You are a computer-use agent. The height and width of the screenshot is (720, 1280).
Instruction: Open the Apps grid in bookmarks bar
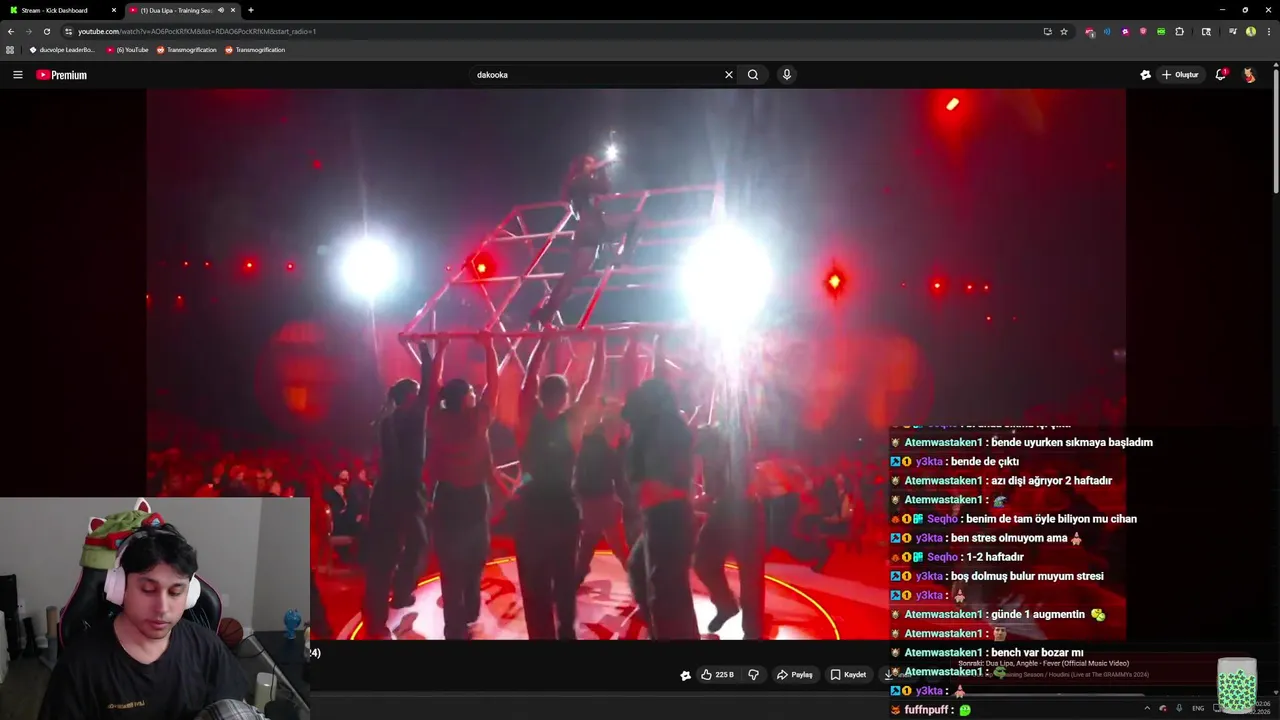pyautogui.click(x=11, y=50)
